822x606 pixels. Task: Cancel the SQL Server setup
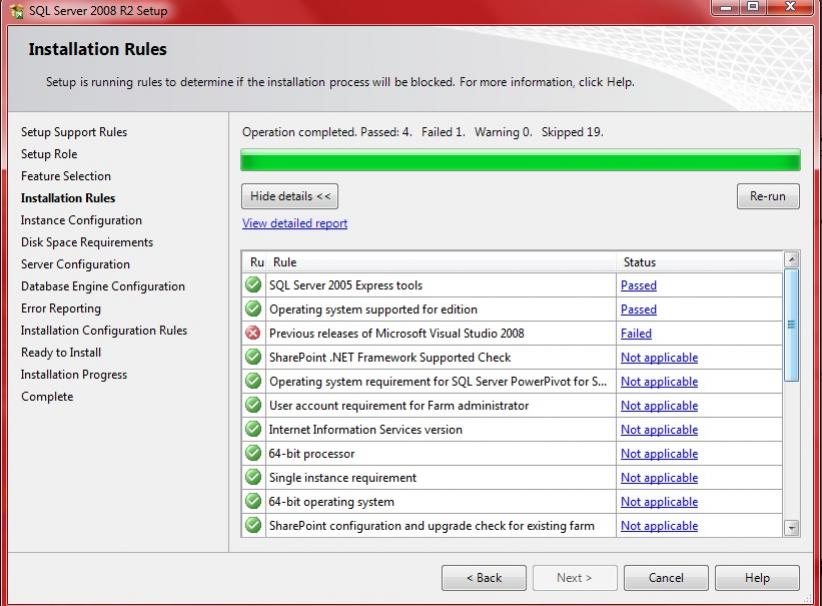[666, 578]
